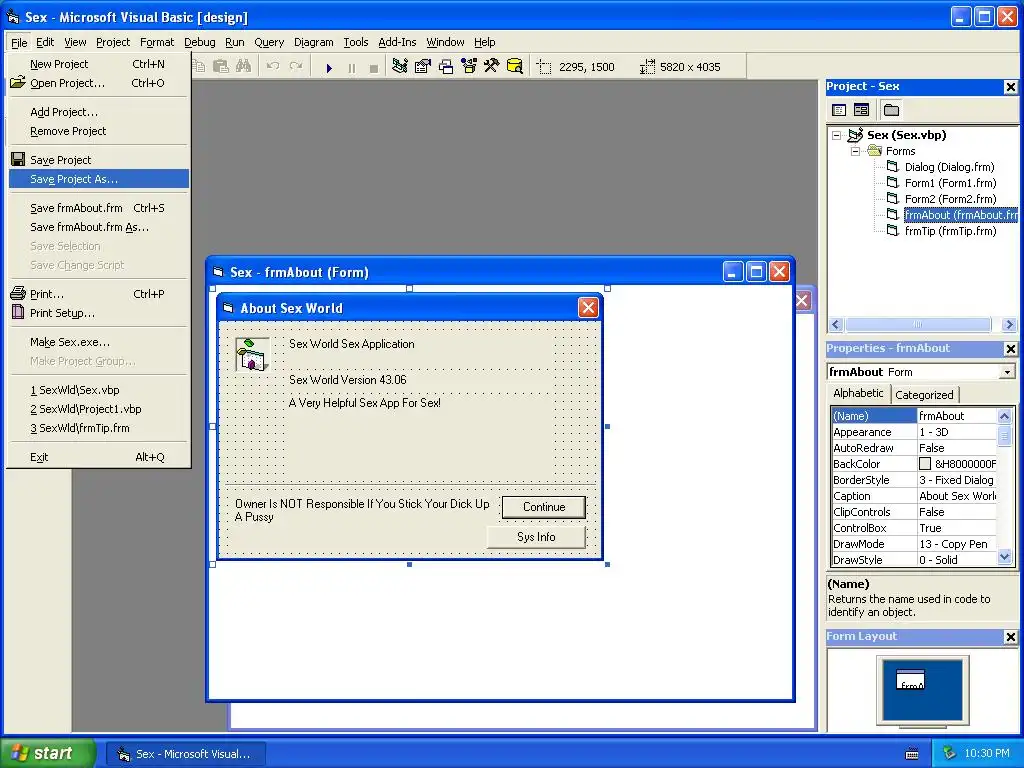Choose Remove Project from the File menu
Screen dimensions: 1024x768
[x=99, y=131]
